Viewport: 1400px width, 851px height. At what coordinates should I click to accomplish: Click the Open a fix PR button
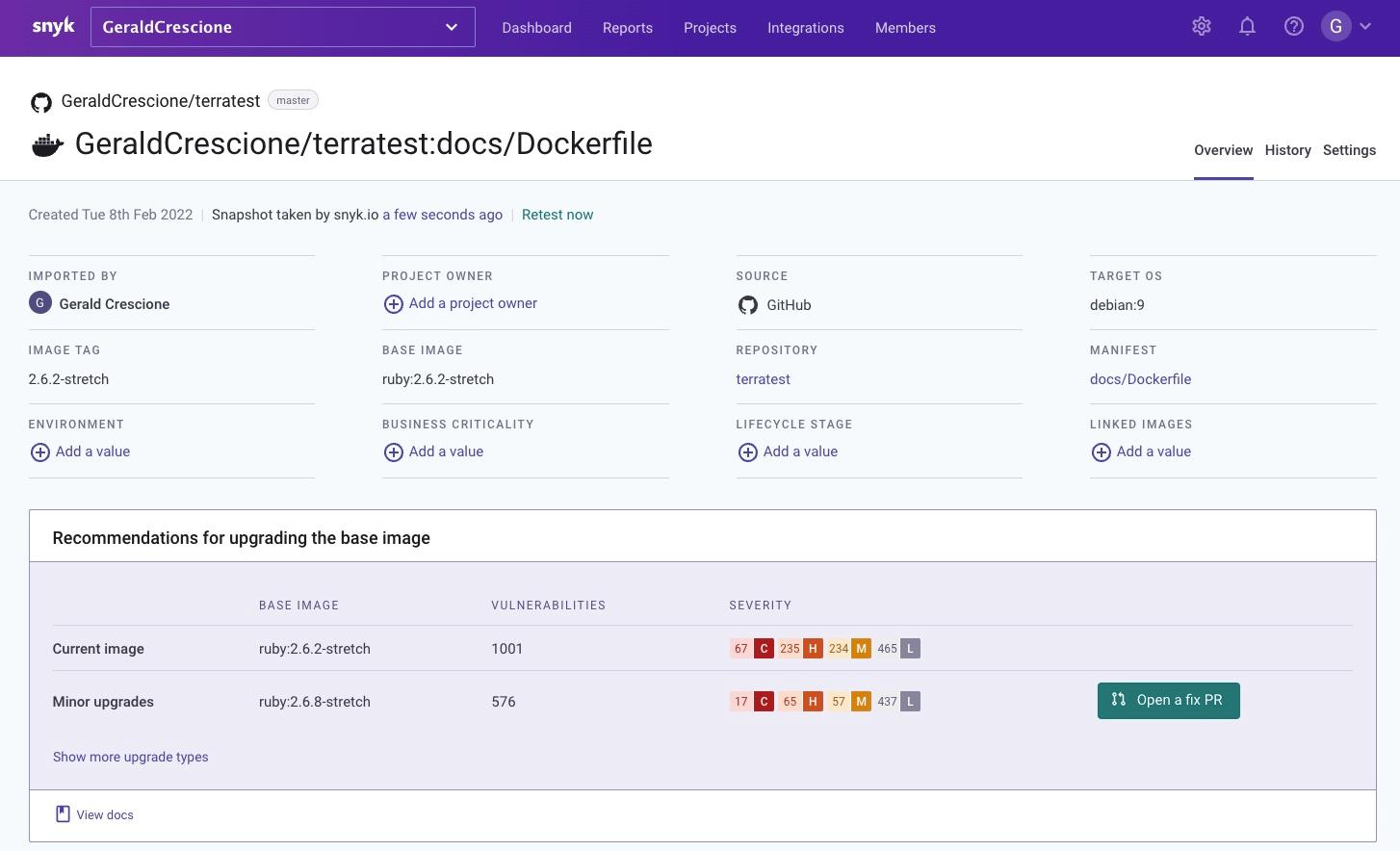pyautogui.click(x=1168, y=701)
